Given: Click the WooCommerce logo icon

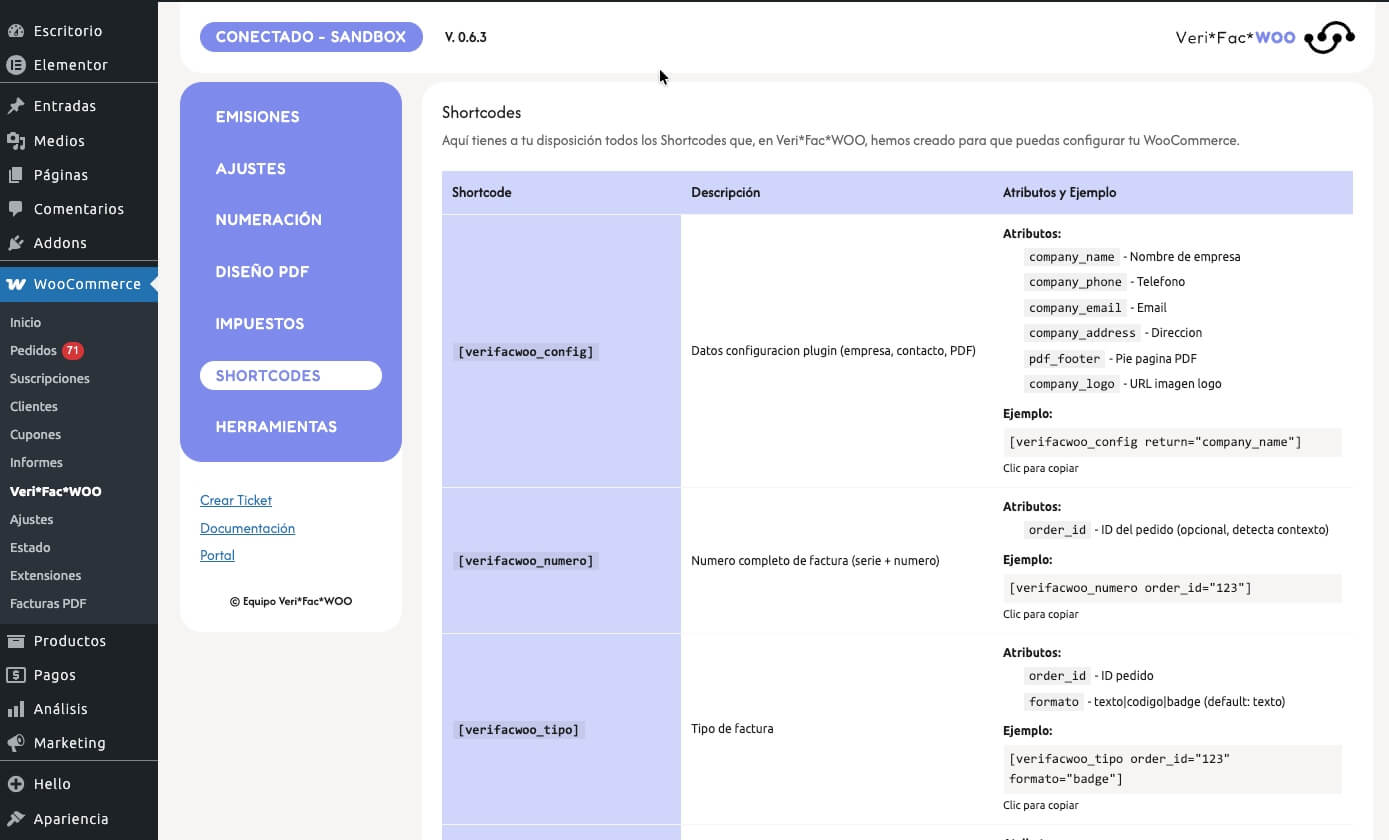Looking at the screenshot, I should click(16, 284).
